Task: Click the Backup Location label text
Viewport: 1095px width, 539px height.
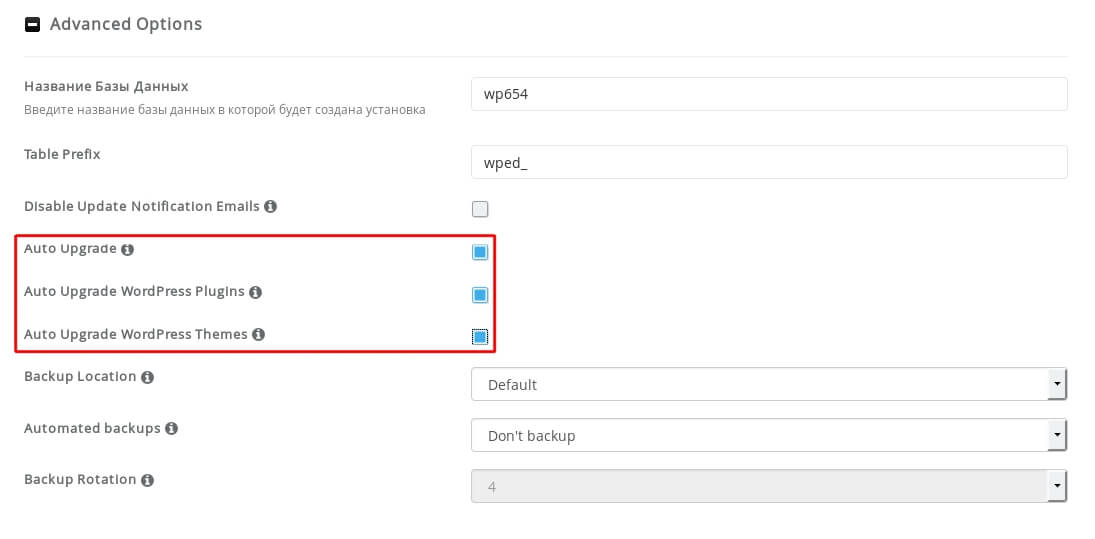Action: coord(80,376)
